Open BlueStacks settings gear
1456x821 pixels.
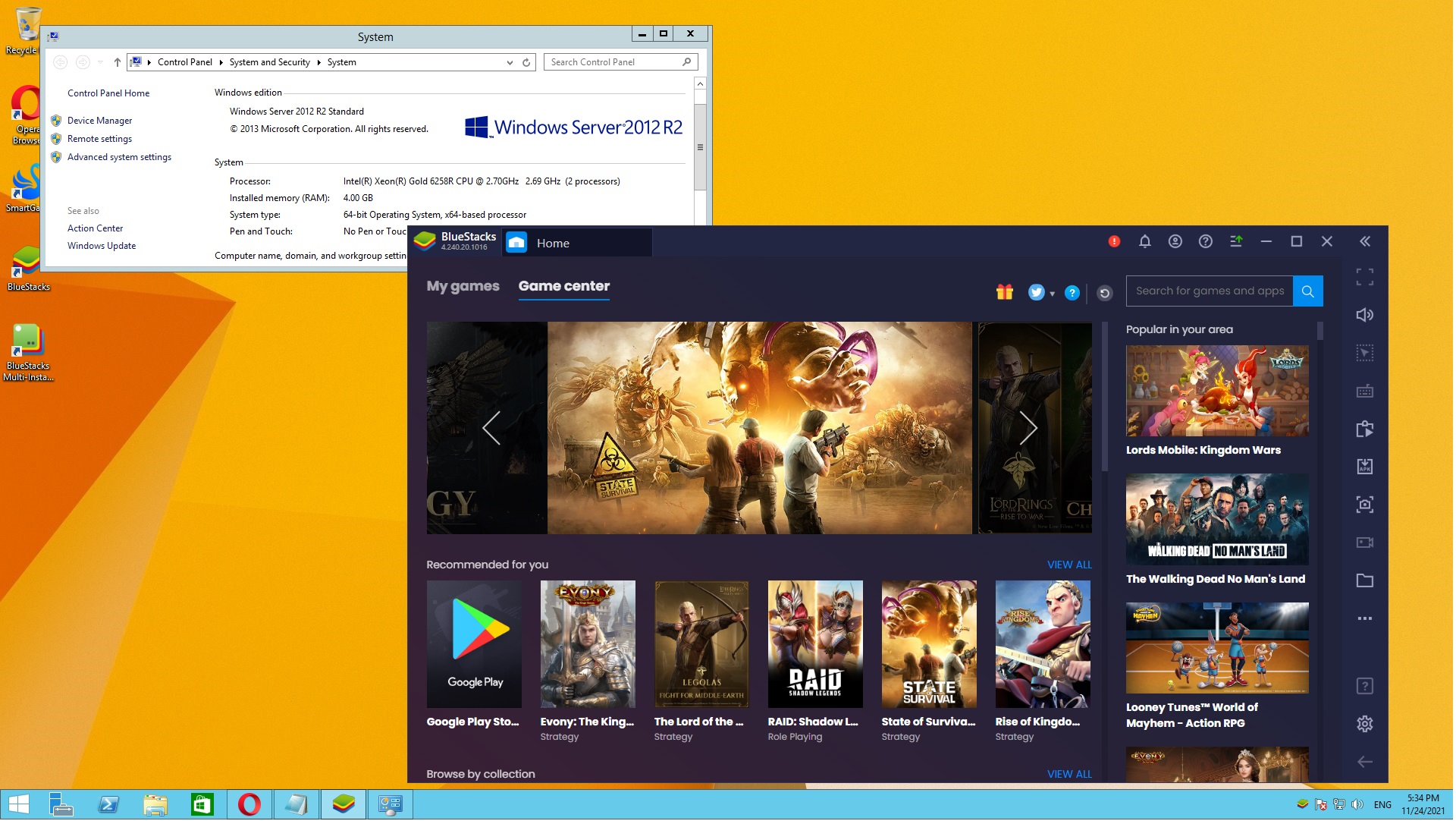point(1365,724)
